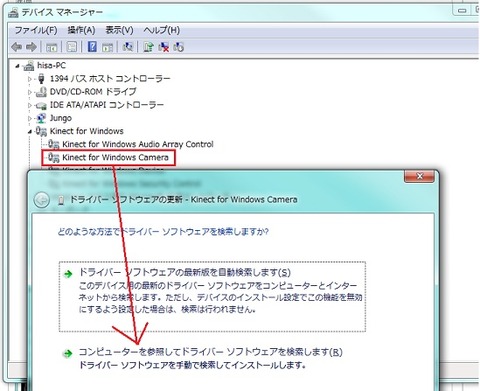Click the round back button in driver dialog

pos(42,200)
